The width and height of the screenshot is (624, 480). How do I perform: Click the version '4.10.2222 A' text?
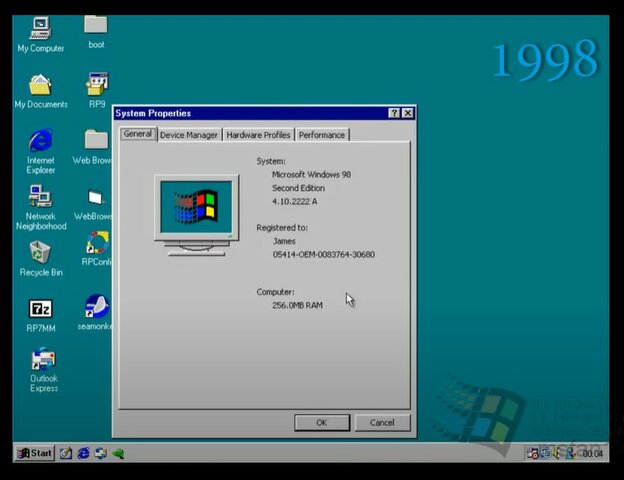(294, 201)
